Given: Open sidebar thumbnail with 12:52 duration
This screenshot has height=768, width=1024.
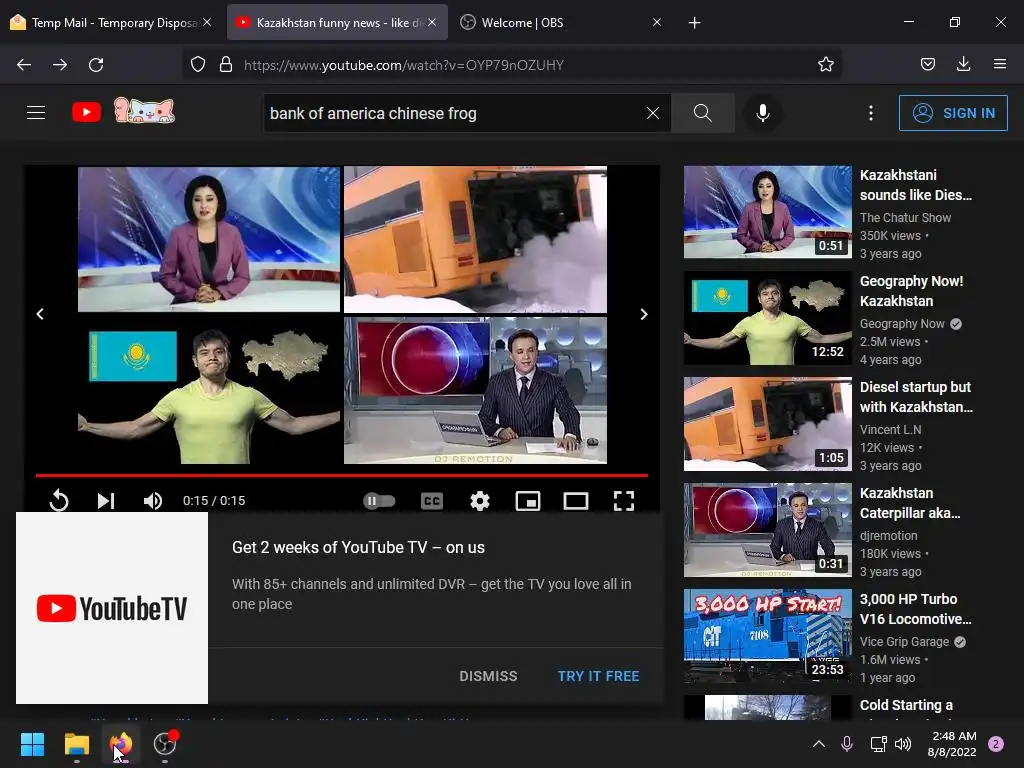Looking at the screenshot, I should [767, 318].
